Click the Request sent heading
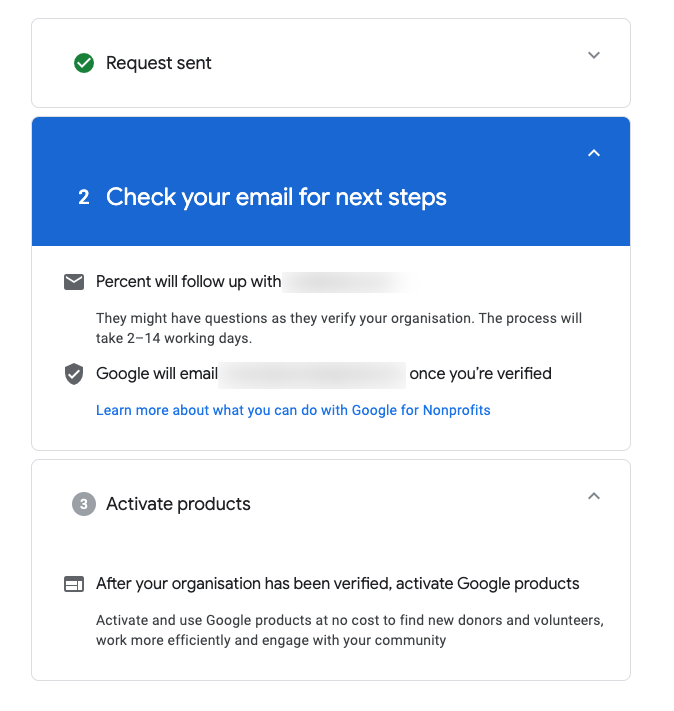The image size is (674, 711). tap(159, 63)
